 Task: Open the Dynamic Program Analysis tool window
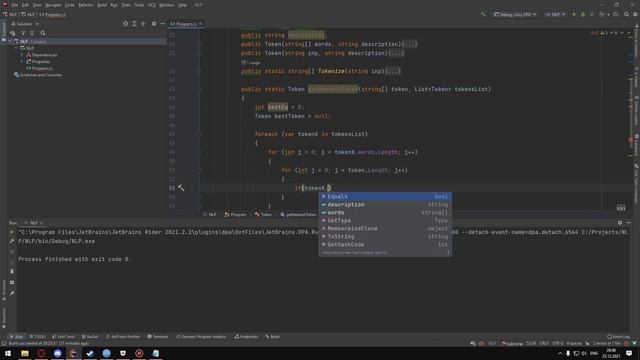tap(201, 337)
